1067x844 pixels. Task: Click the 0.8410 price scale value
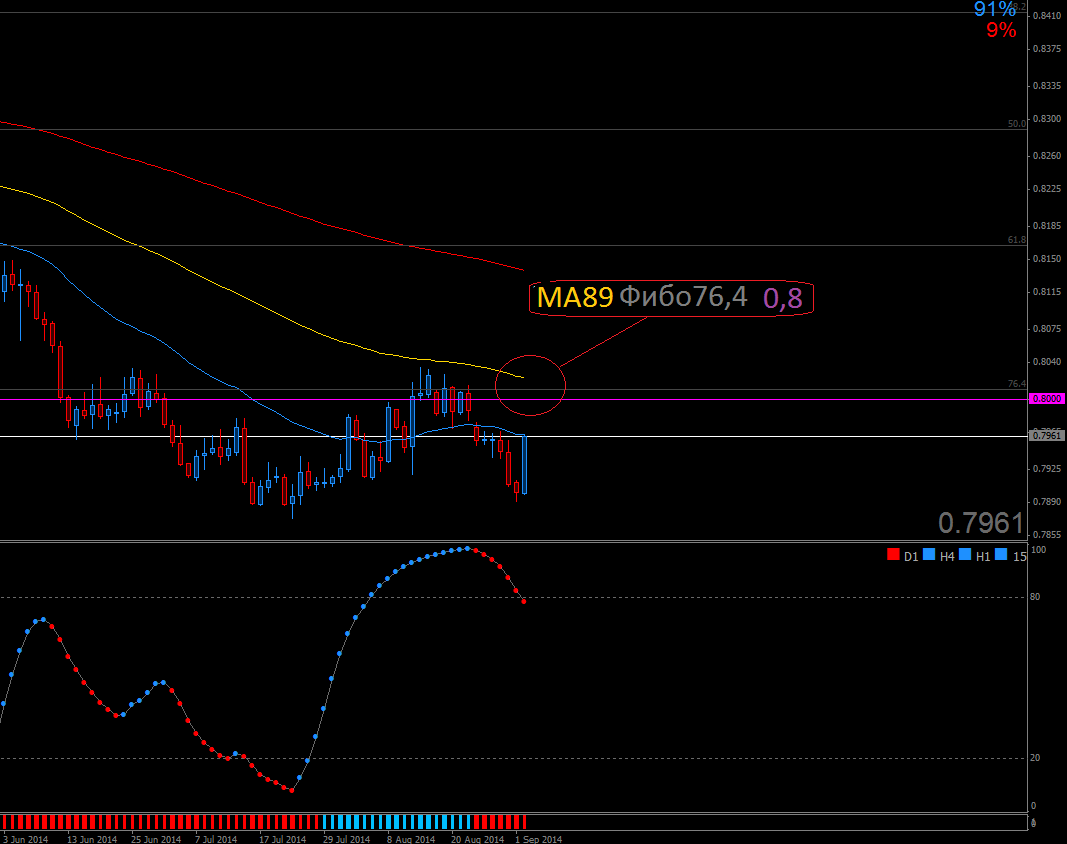[1047, 16]
